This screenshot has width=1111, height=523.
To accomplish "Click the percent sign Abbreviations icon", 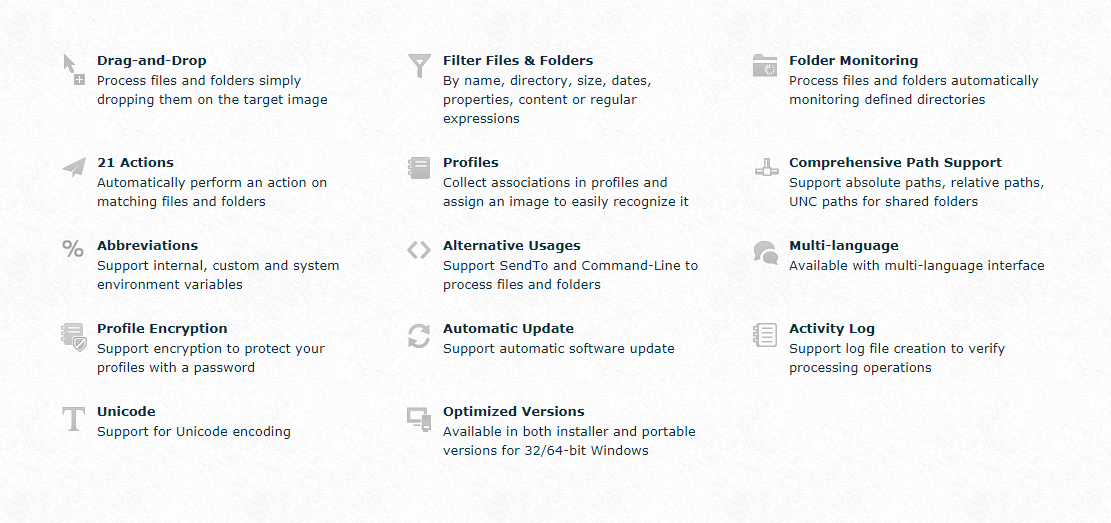I will (73, 249).
